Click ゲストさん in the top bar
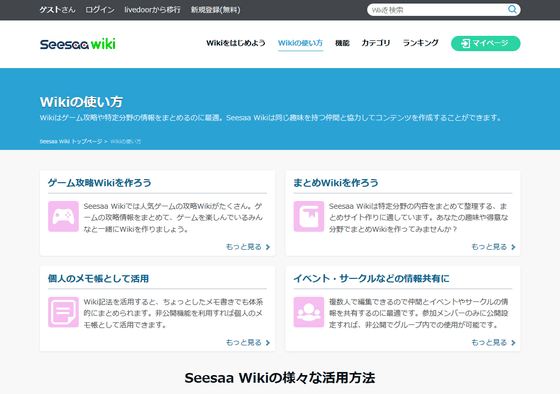 pyautogui.click(x=57, y=10)
